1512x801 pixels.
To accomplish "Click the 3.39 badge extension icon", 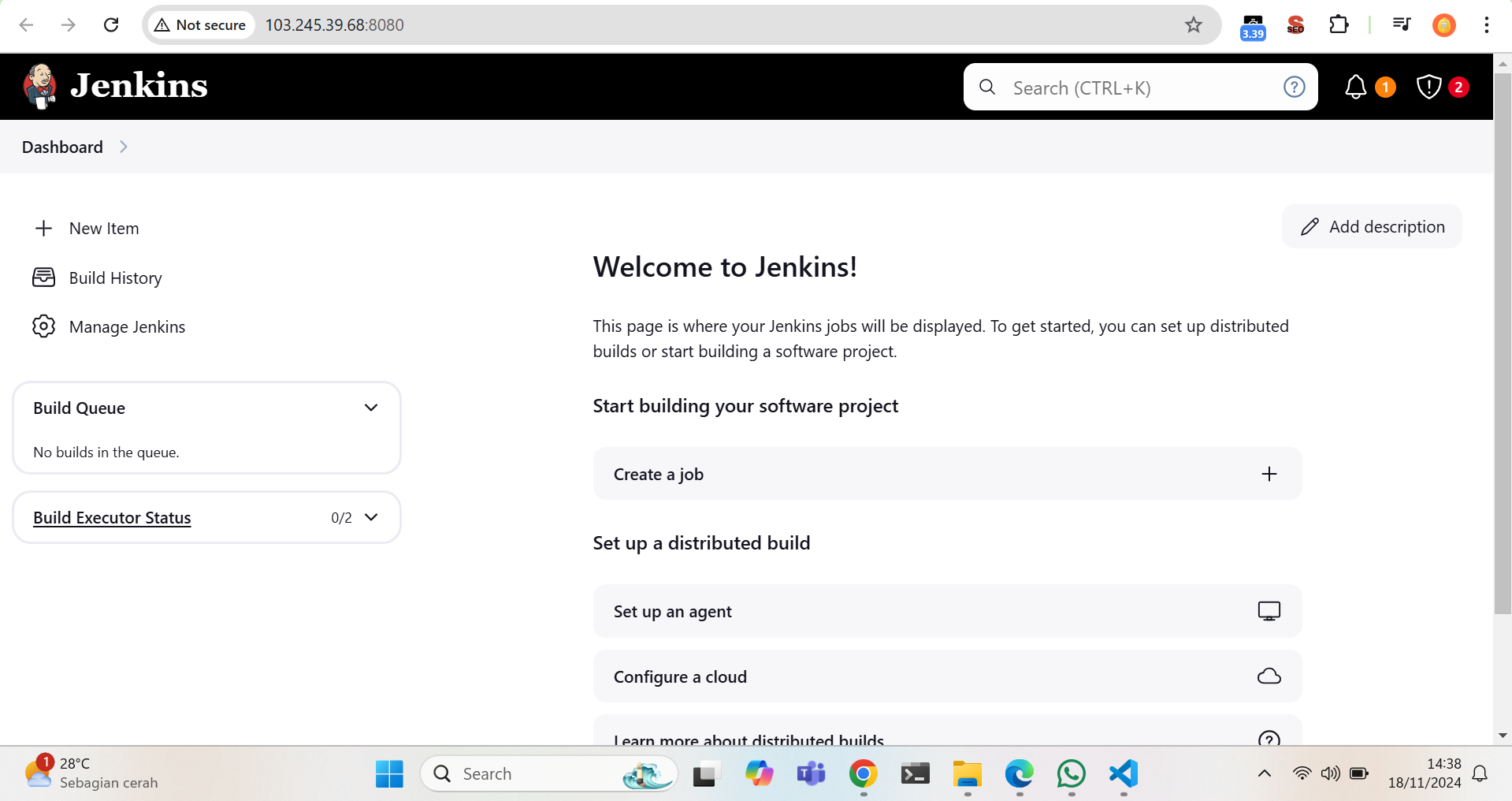I will (1253, 27).
